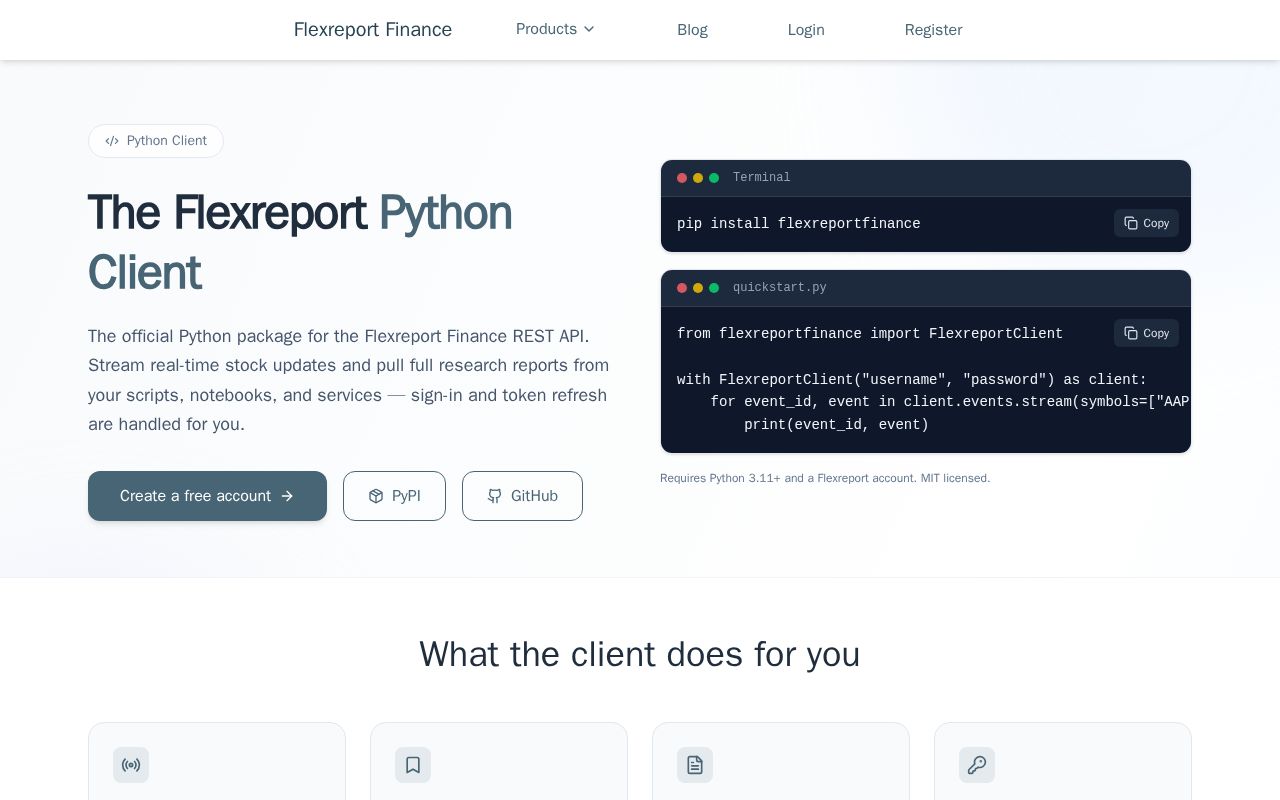The image size is (1280, 800).
Task: Click the Flexreport Finance logo link
Action: 373,30
